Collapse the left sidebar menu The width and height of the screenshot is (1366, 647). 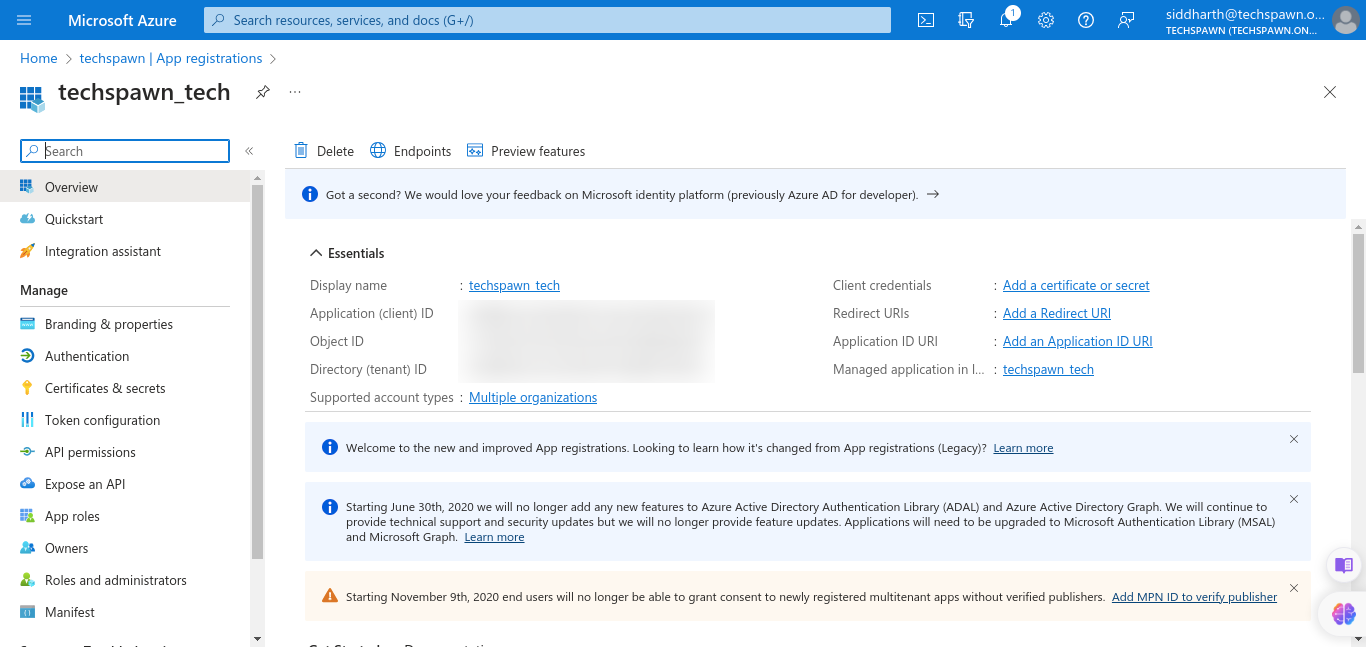(x=249, y=151)
